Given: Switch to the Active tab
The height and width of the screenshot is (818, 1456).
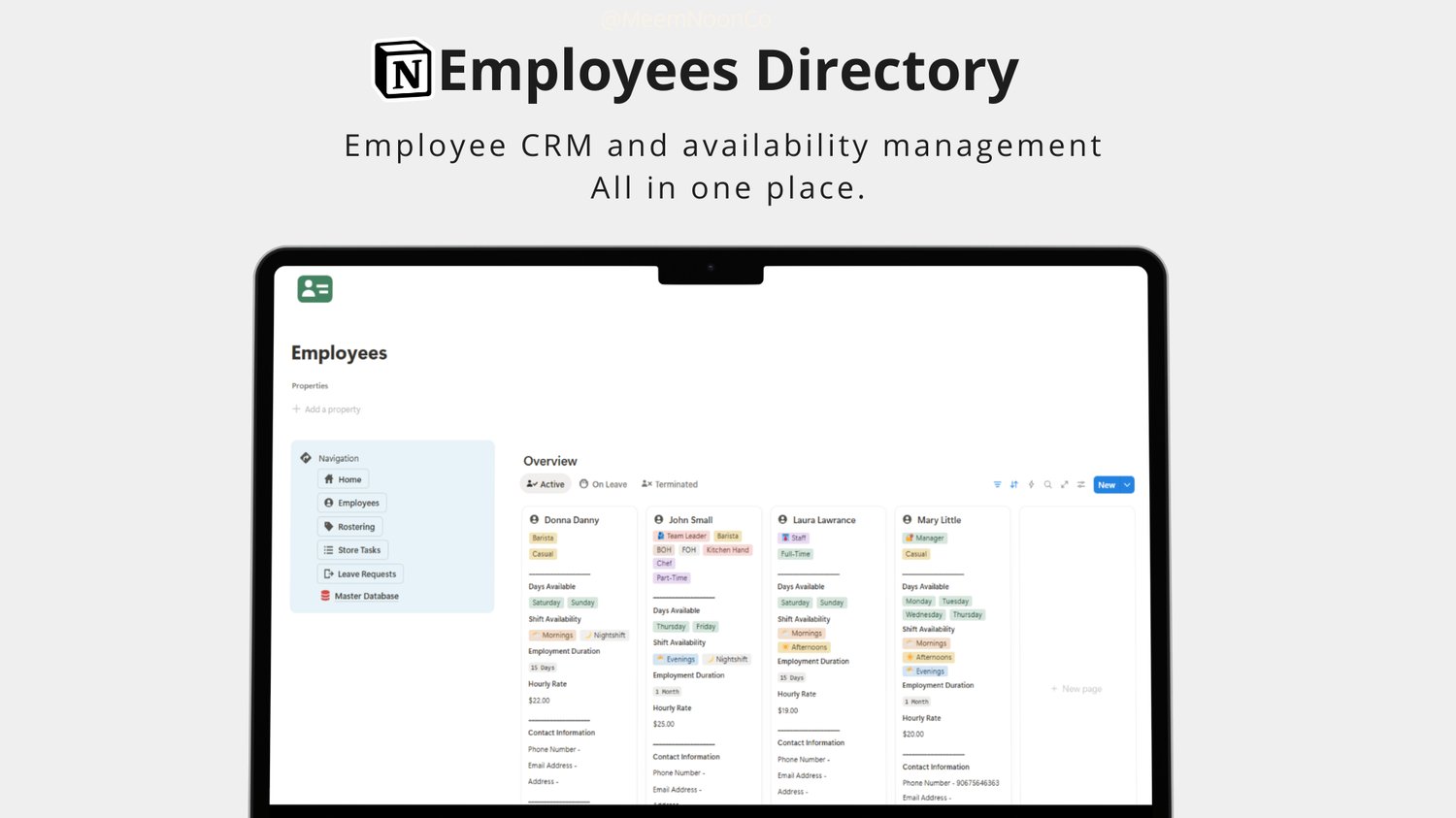Looking at the screenshot, I should (546, 484).
